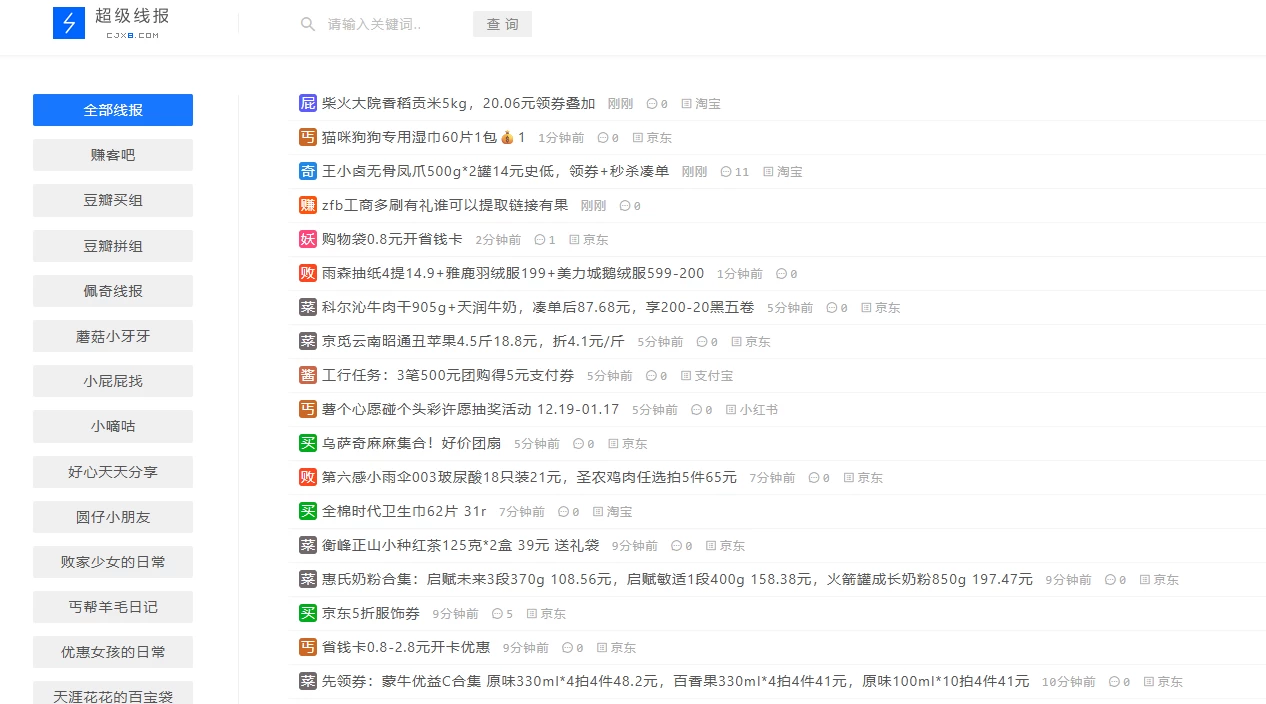Open the 豆瓣买组 section
The width and height of the screenshot is (1266, 704).
coord(112,200)
